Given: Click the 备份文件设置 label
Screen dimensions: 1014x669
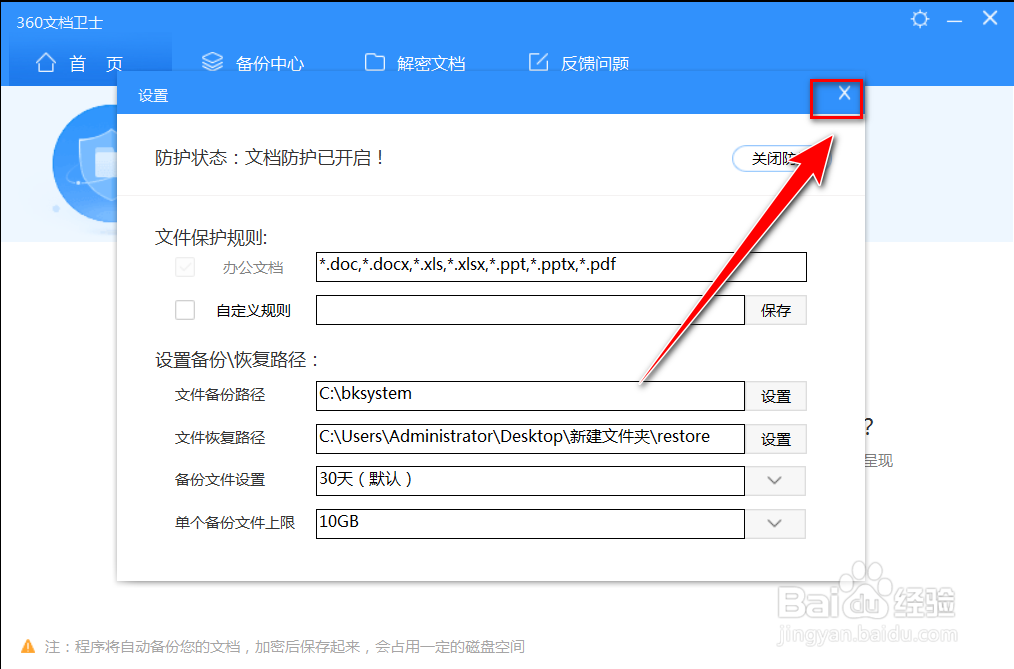Looking at the screenshot, I should click(220, 480).
